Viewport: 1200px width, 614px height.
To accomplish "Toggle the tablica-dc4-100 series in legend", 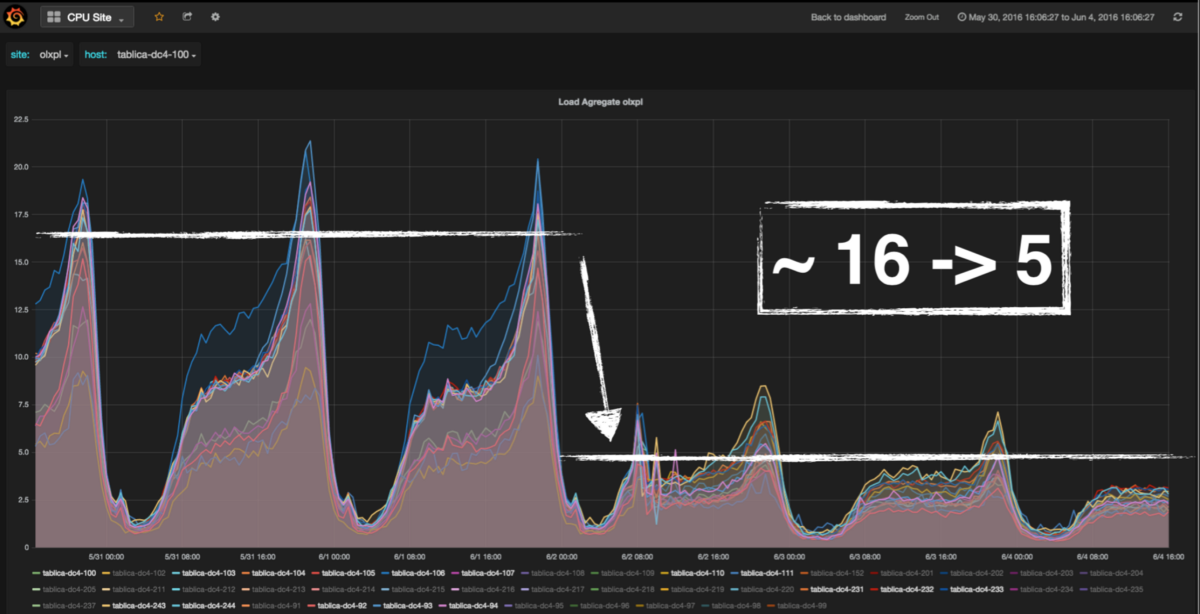I will coord(68,573).
